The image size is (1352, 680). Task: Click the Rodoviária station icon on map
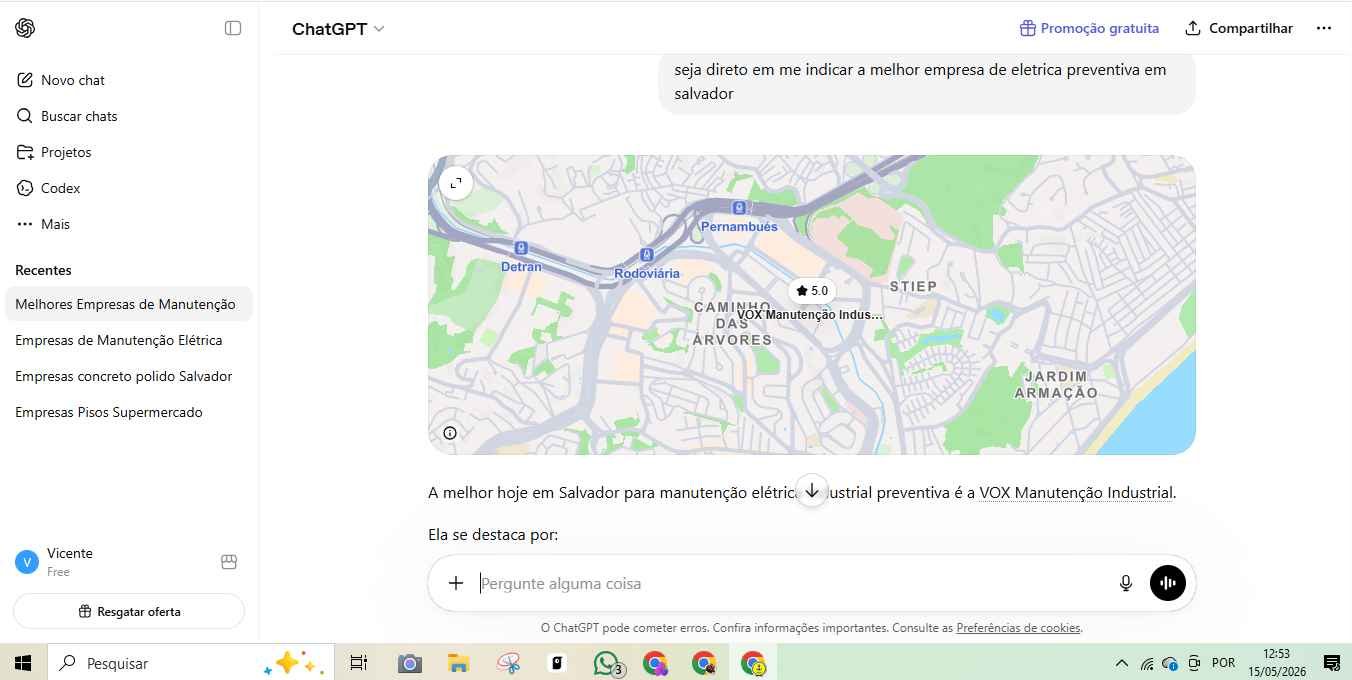[647, 255]
